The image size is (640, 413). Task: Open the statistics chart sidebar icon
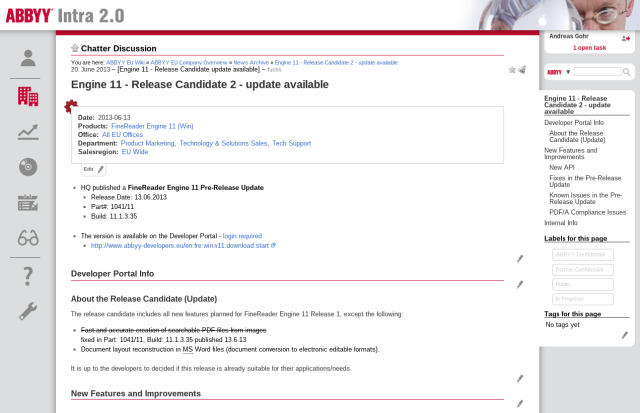pos(28,131)
